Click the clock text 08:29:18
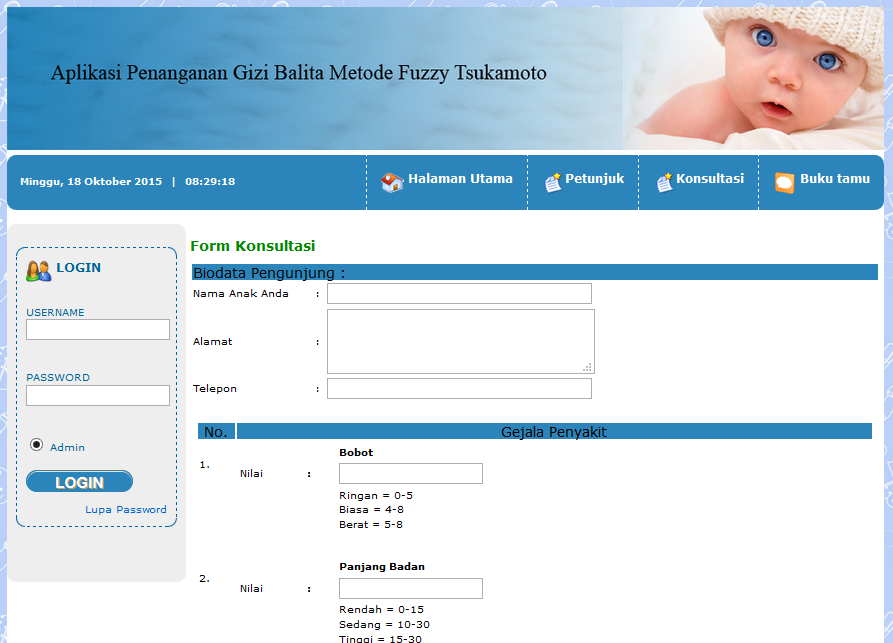 pyautogui.click(x=210, y=182)
